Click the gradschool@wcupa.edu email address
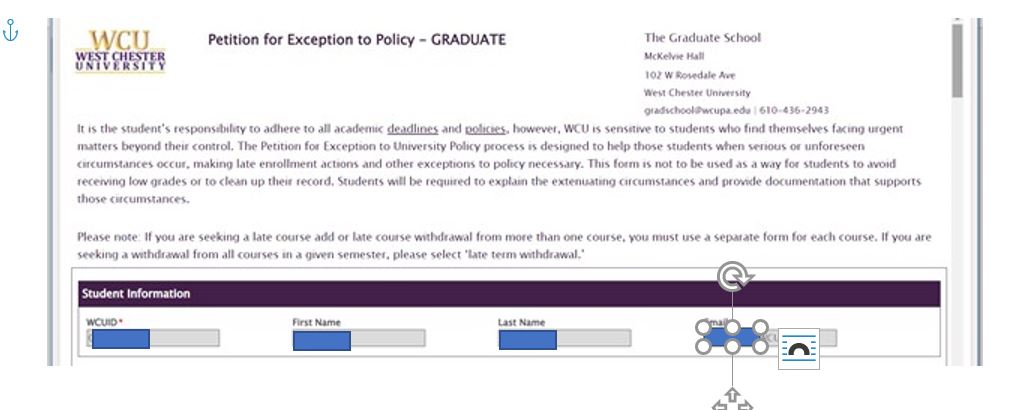 (697, 111)
